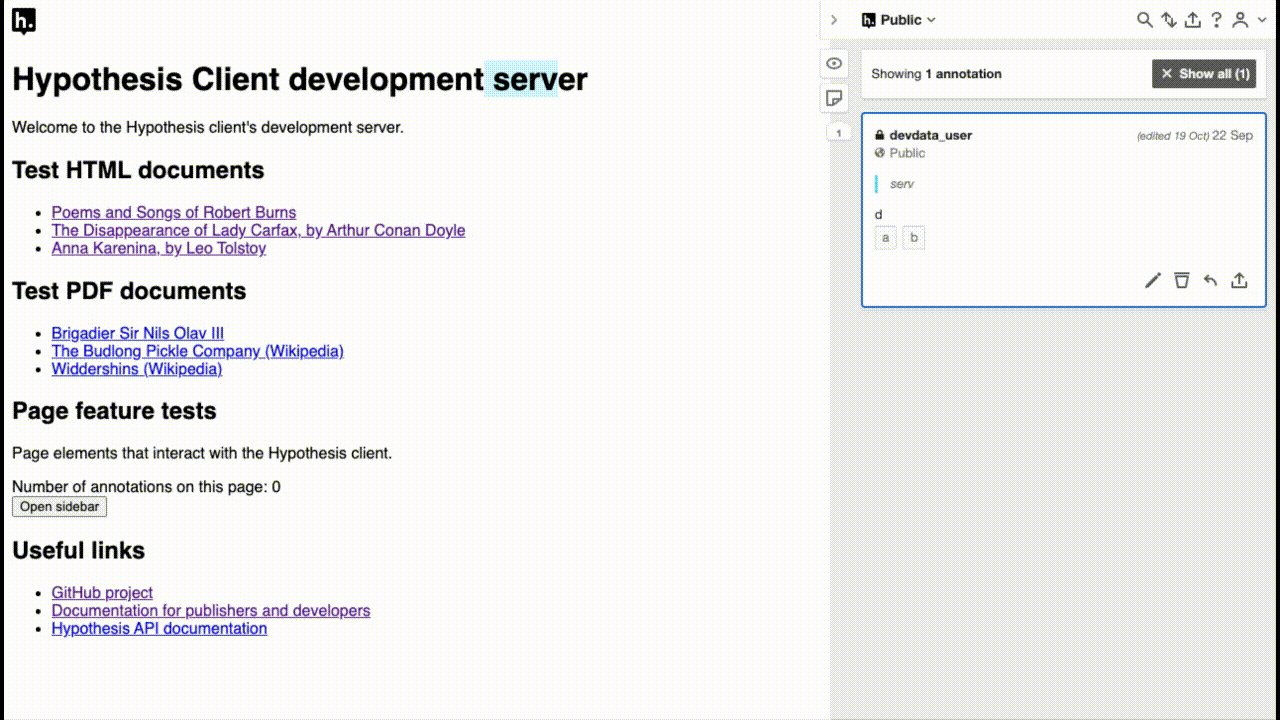Open the search annotations tool

[1144, 19]
